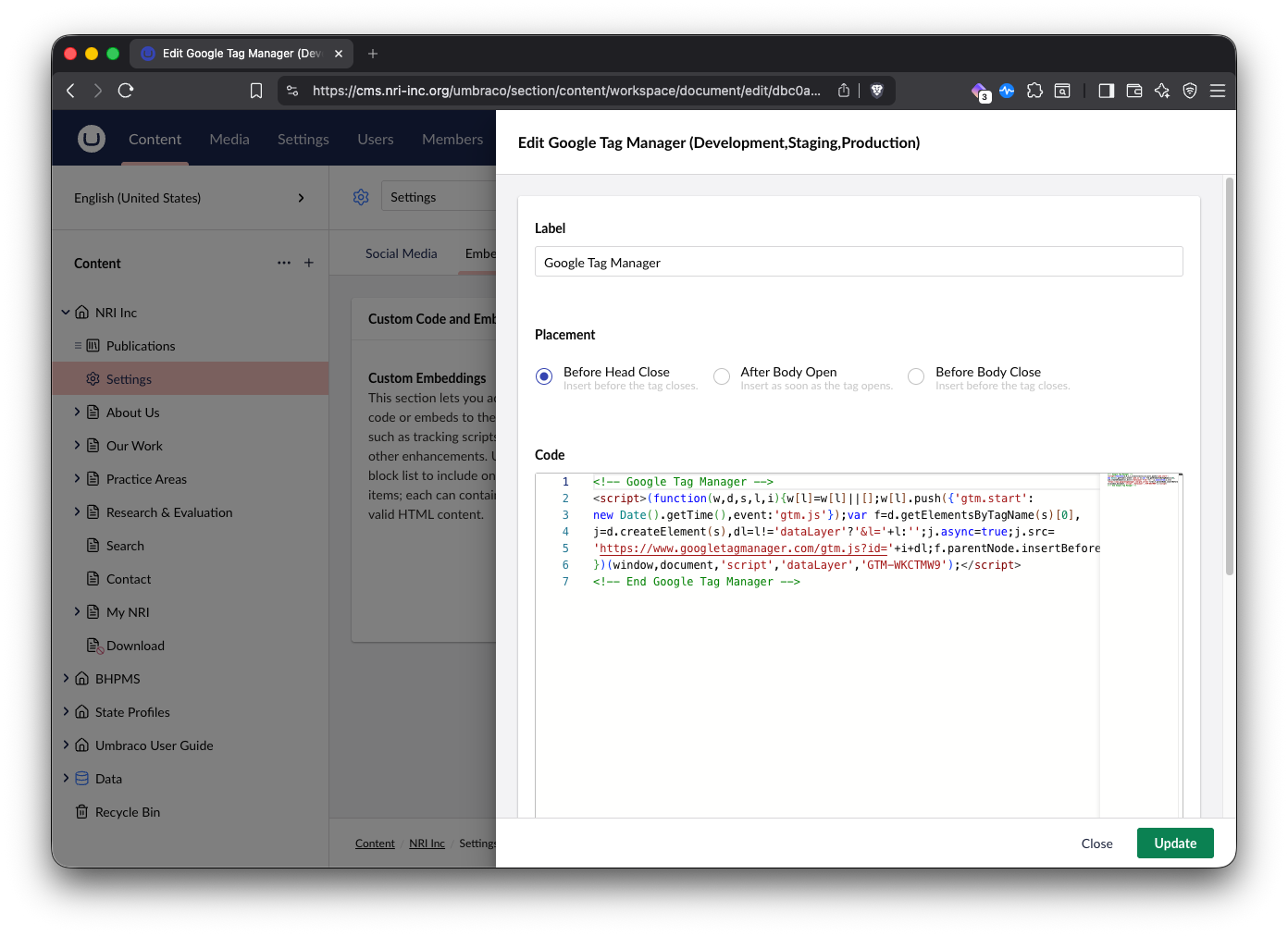Viewport: 1288px width, 936px height.
Task: Open the Members section
Action: [452, 140]
